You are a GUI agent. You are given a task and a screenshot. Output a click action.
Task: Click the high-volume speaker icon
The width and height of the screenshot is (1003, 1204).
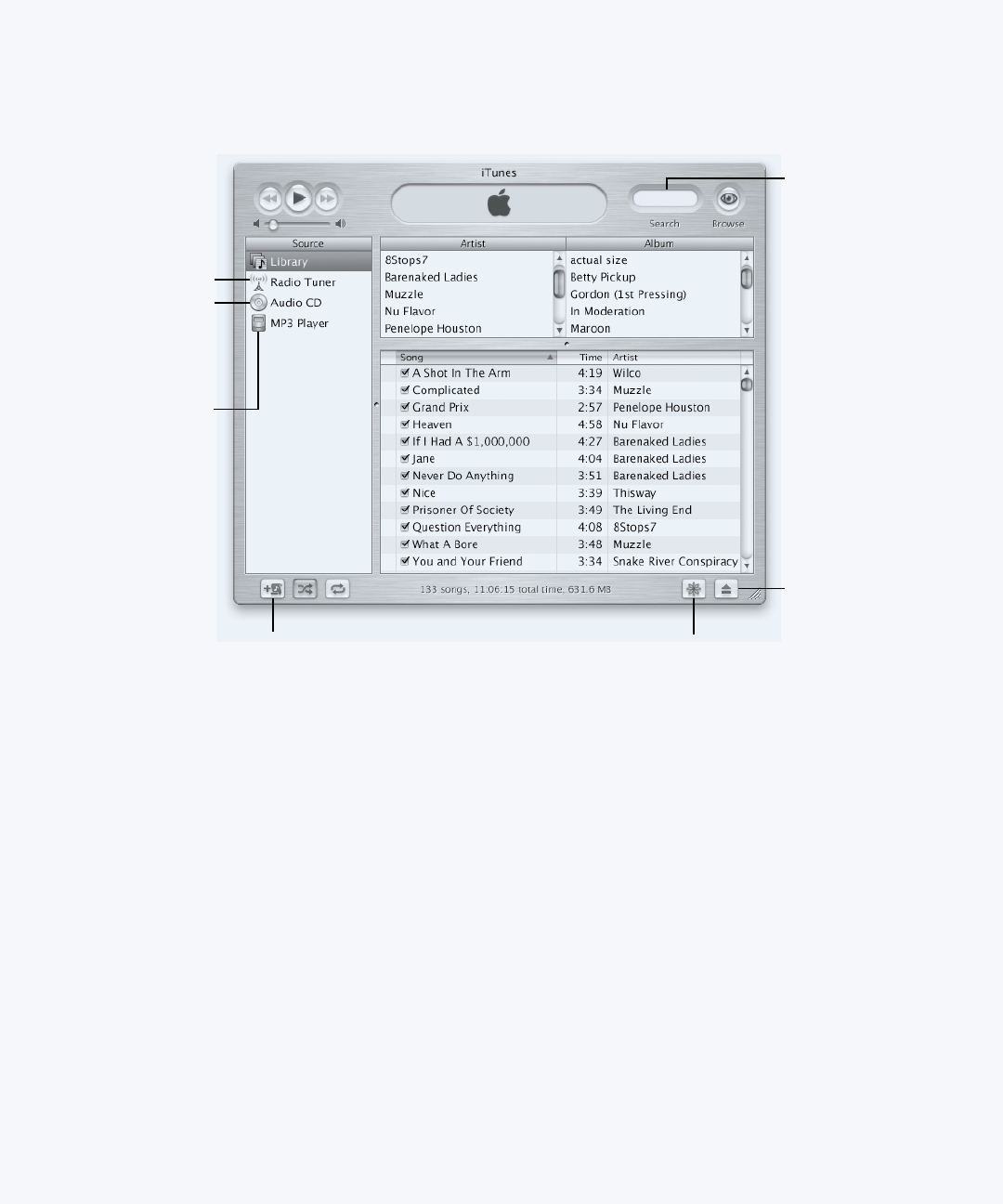[x=341, y=224]
